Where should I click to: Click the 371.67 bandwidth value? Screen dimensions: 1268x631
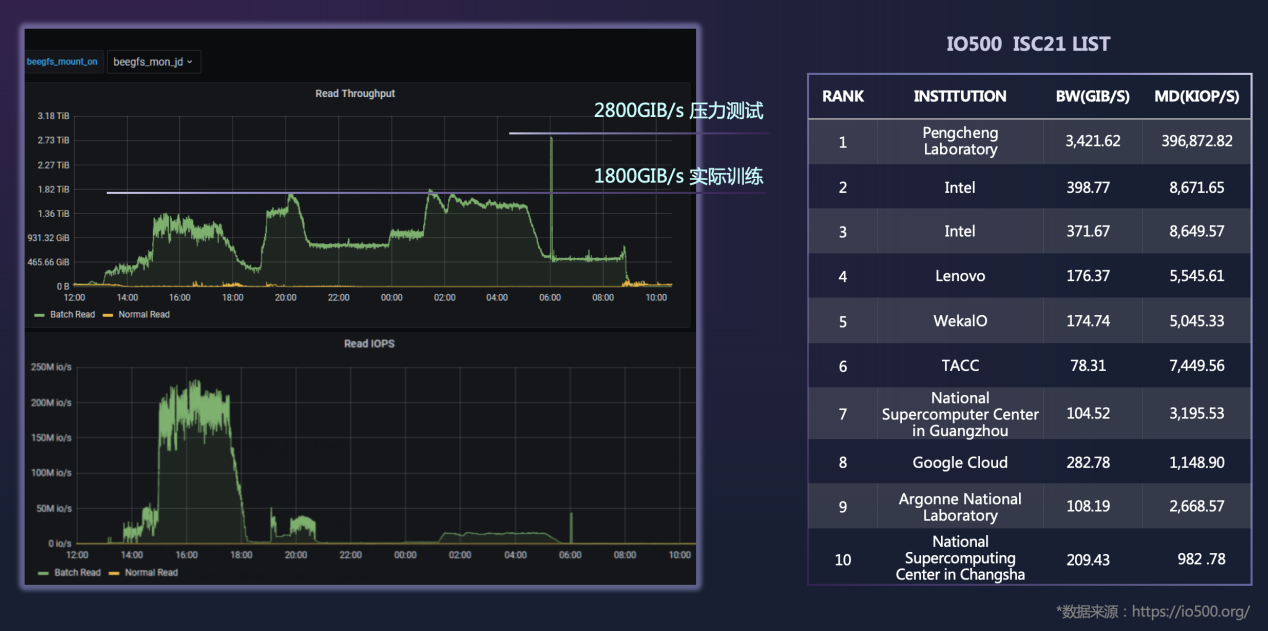tap(1088, 232)
